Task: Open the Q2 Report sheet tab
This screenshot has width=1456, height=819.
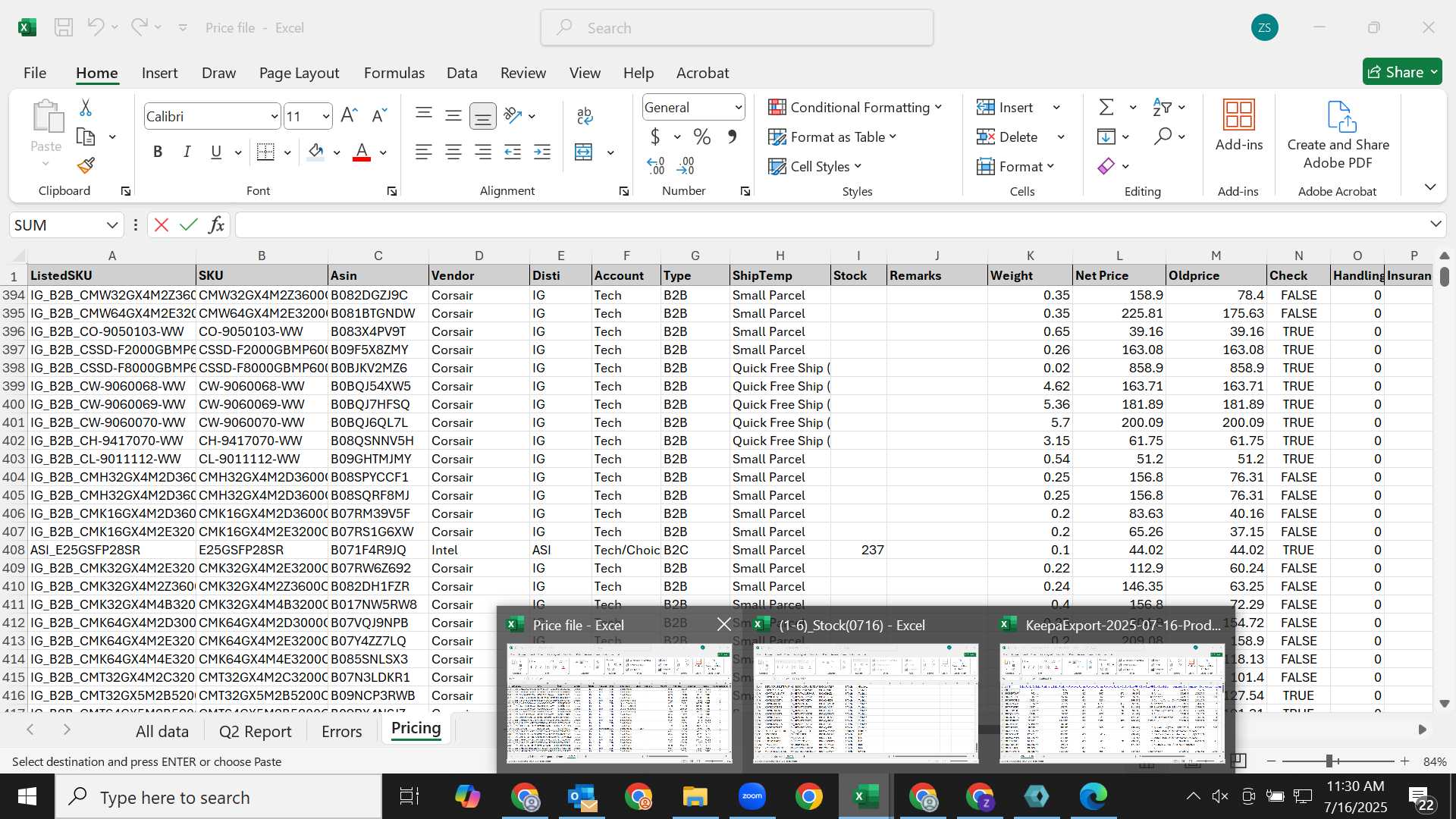Action: [x=255, y=731]
